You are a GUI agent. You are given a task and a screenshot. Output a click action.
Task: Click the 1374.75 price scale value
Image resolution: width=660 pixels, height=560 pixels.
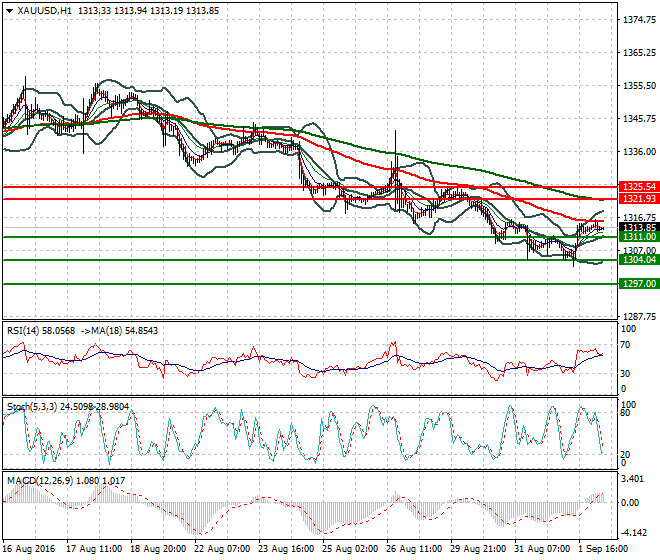(639, 19)
